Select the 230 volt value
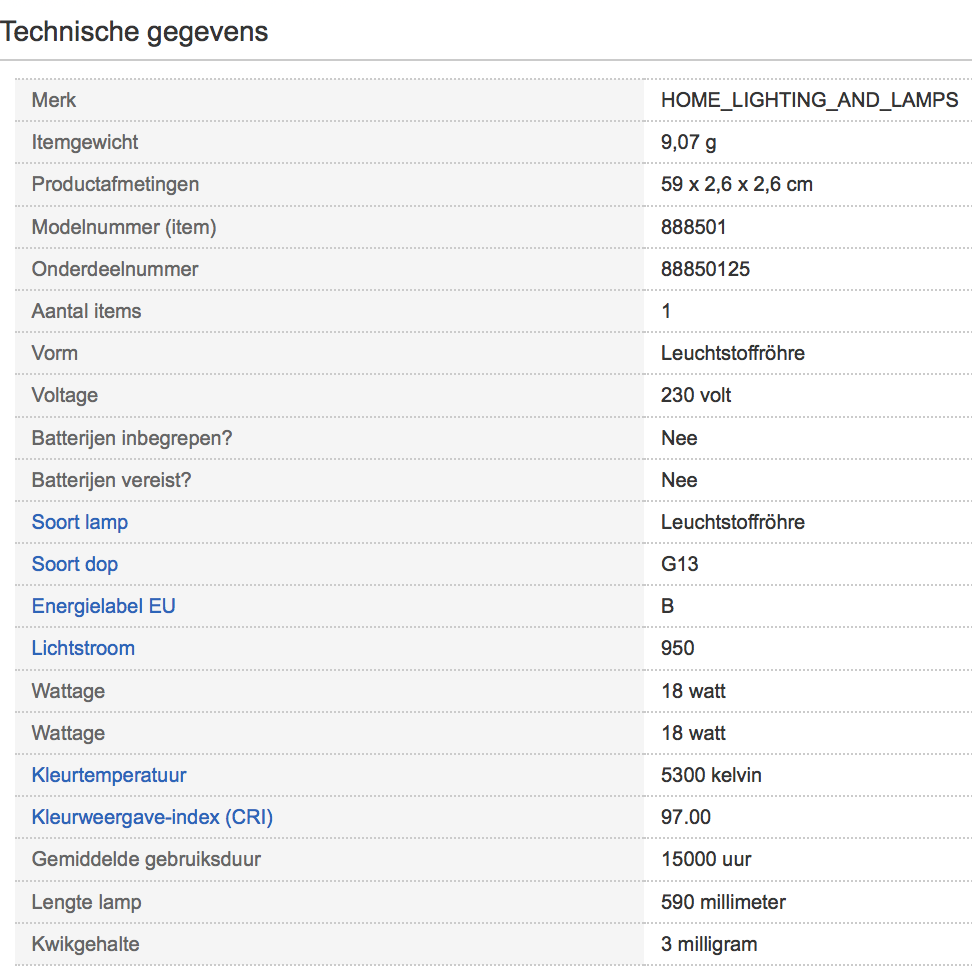This screenshot has height=974, width=972. tap(696, 395)
